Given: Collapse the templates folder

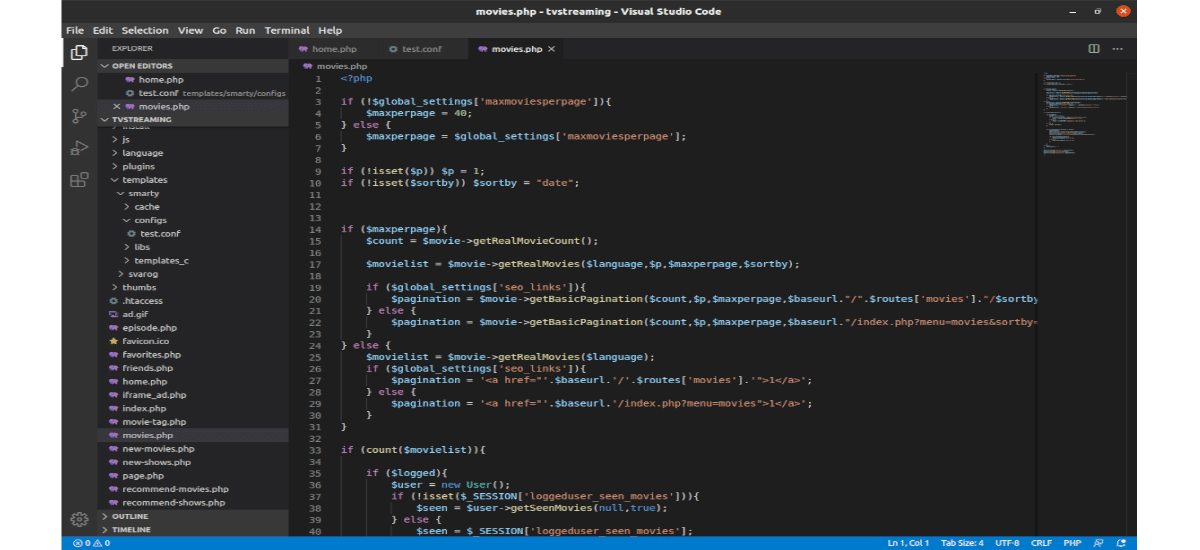Looking at the screenshot, I should 144,180.
